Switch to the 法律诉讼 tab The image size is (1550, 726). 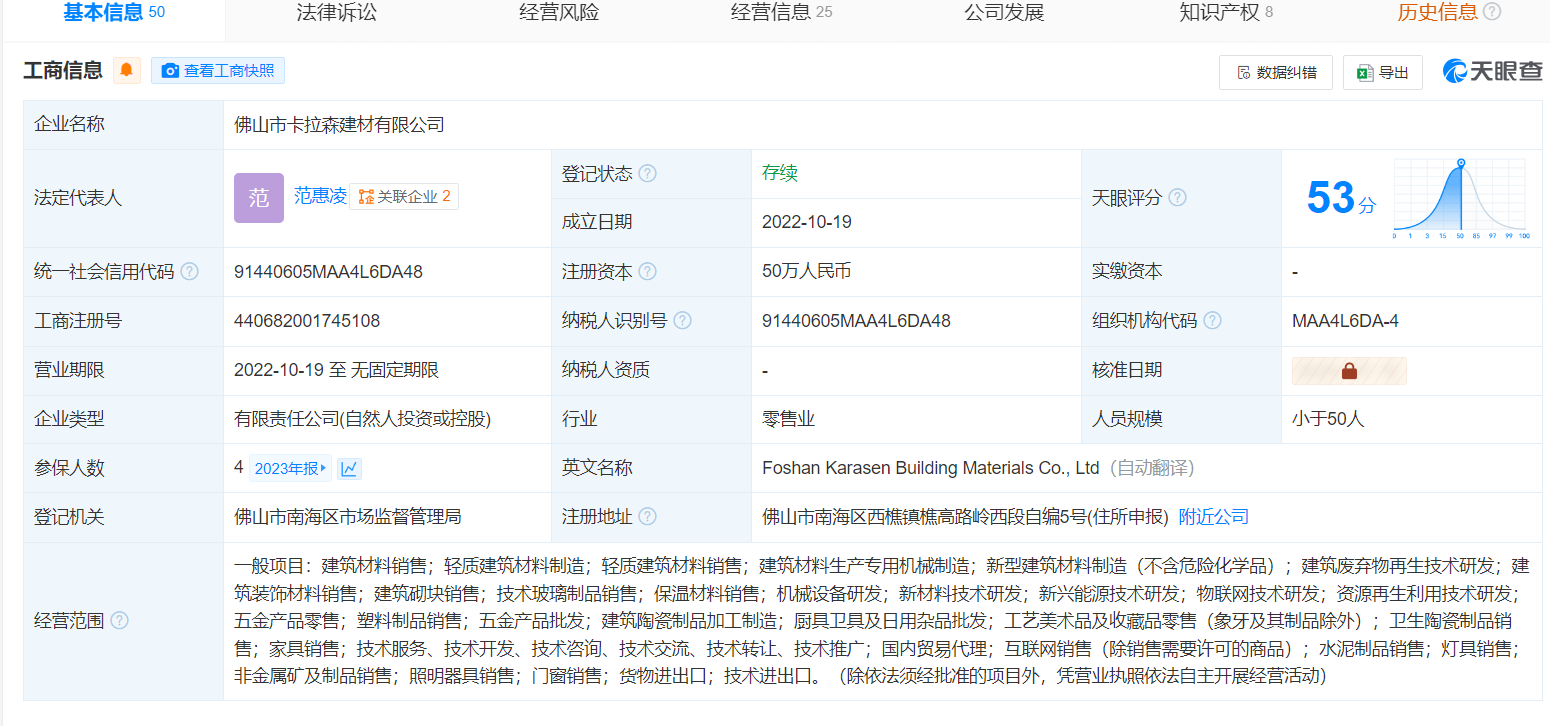(x=337, y=12)
